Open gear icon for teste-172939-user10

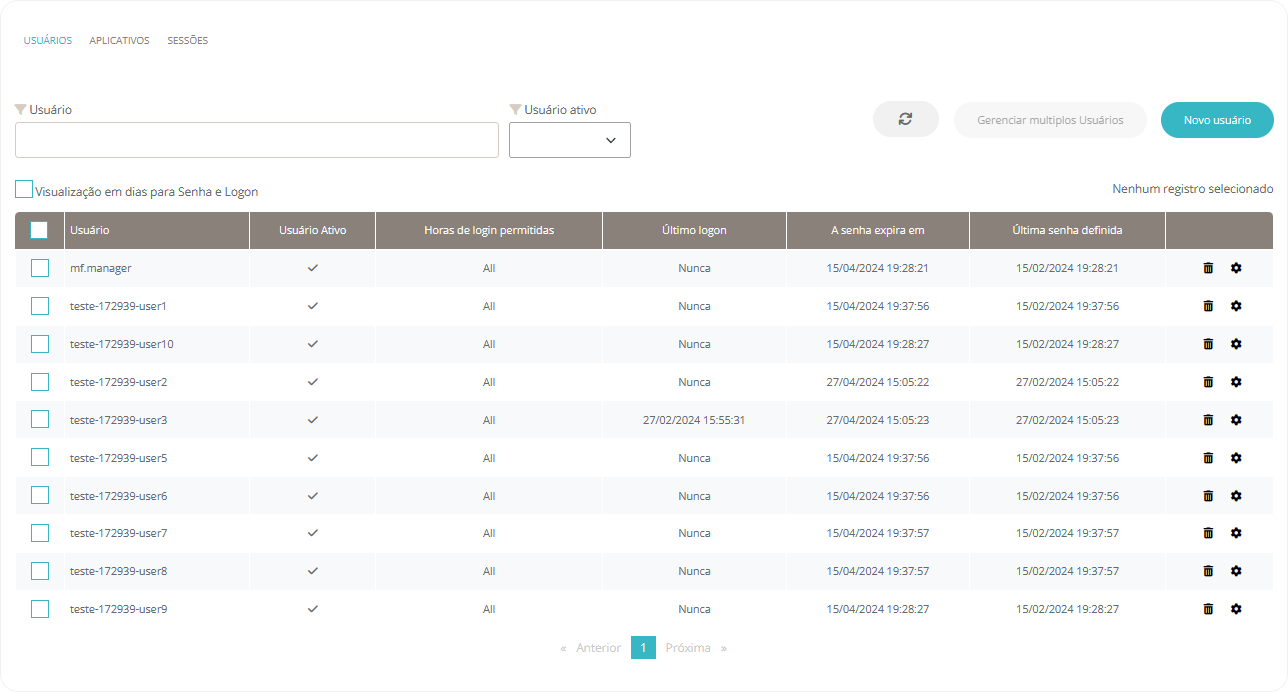[1236, 344]
